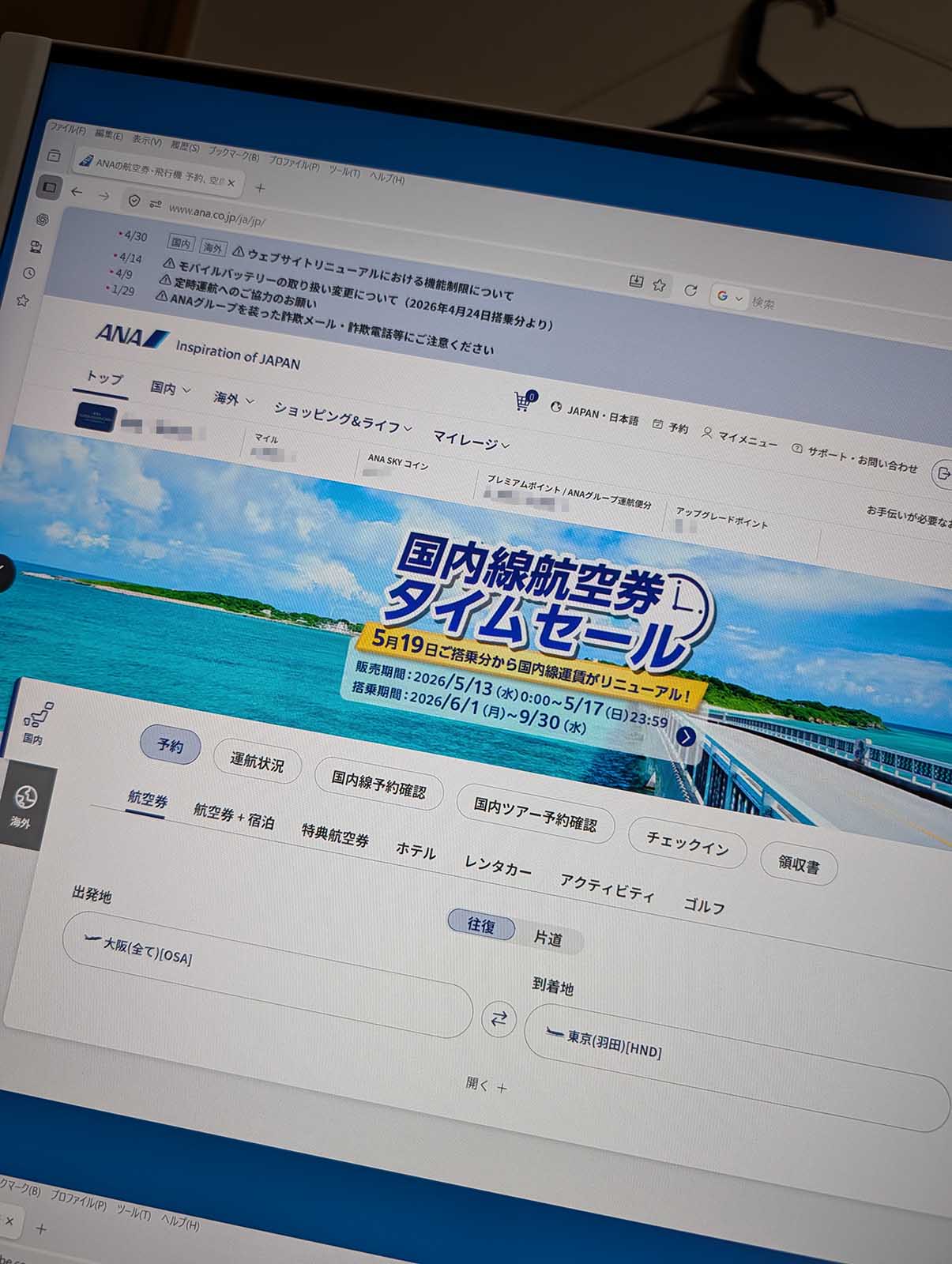This screenshot has width=952, height=1264.
Task: Open the history clock icon in the sidebar
Action: coord(29,273)
